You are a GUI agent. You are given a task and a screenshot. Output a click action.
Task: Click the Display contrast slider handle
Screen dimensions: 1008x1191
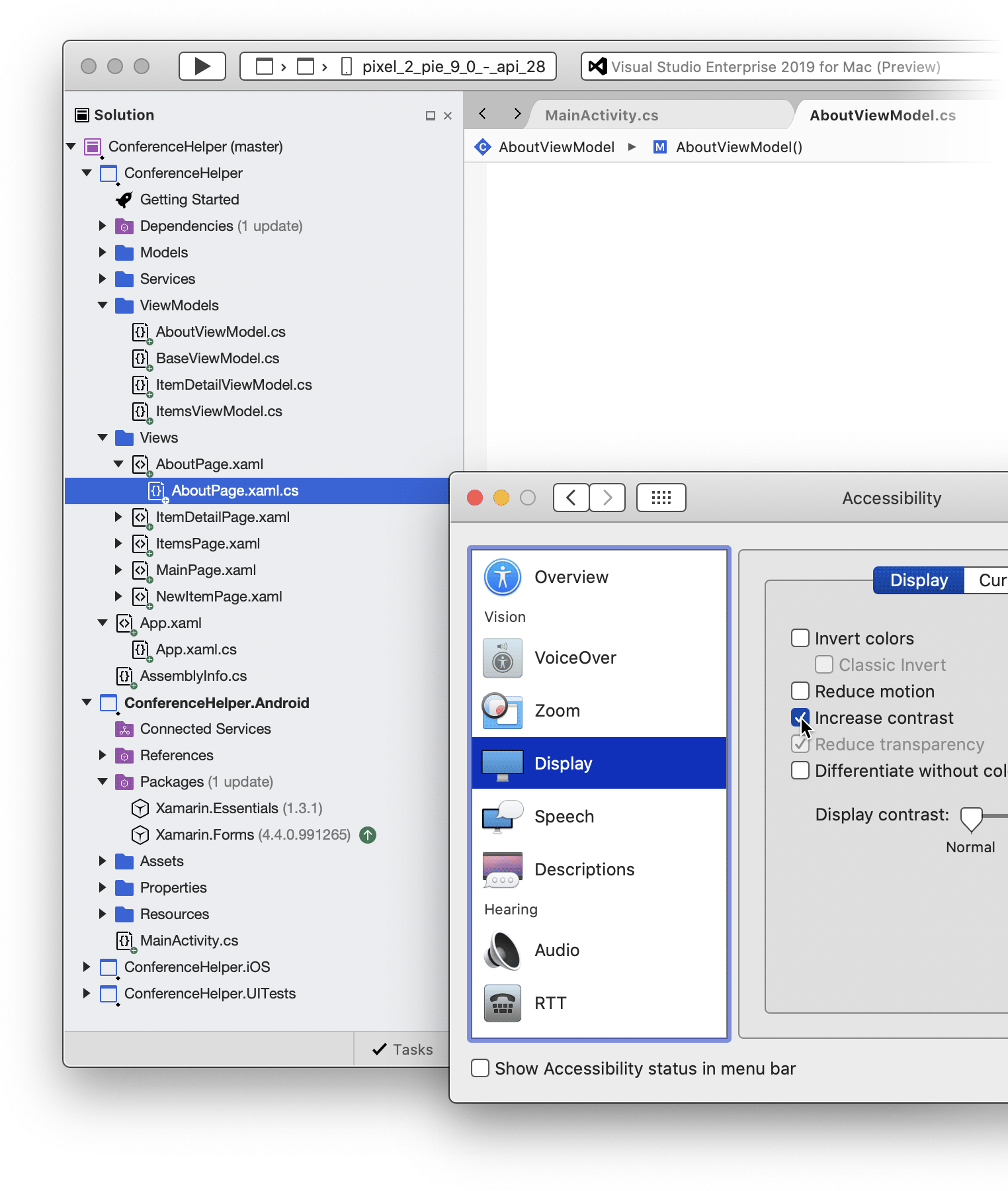(971, 818)
